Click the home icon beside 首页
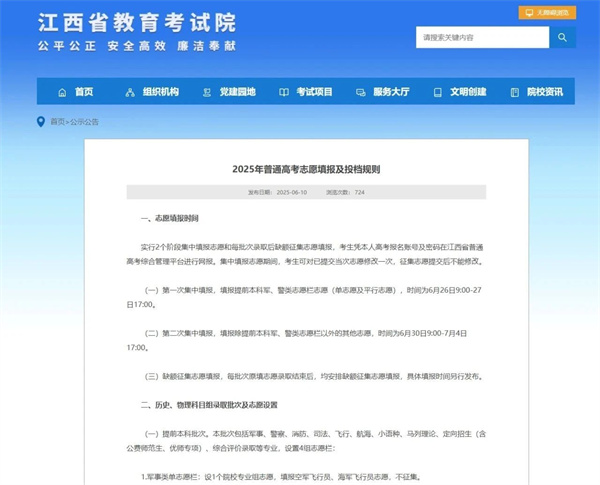The image size is (600, 485). [x=62, y=92]
